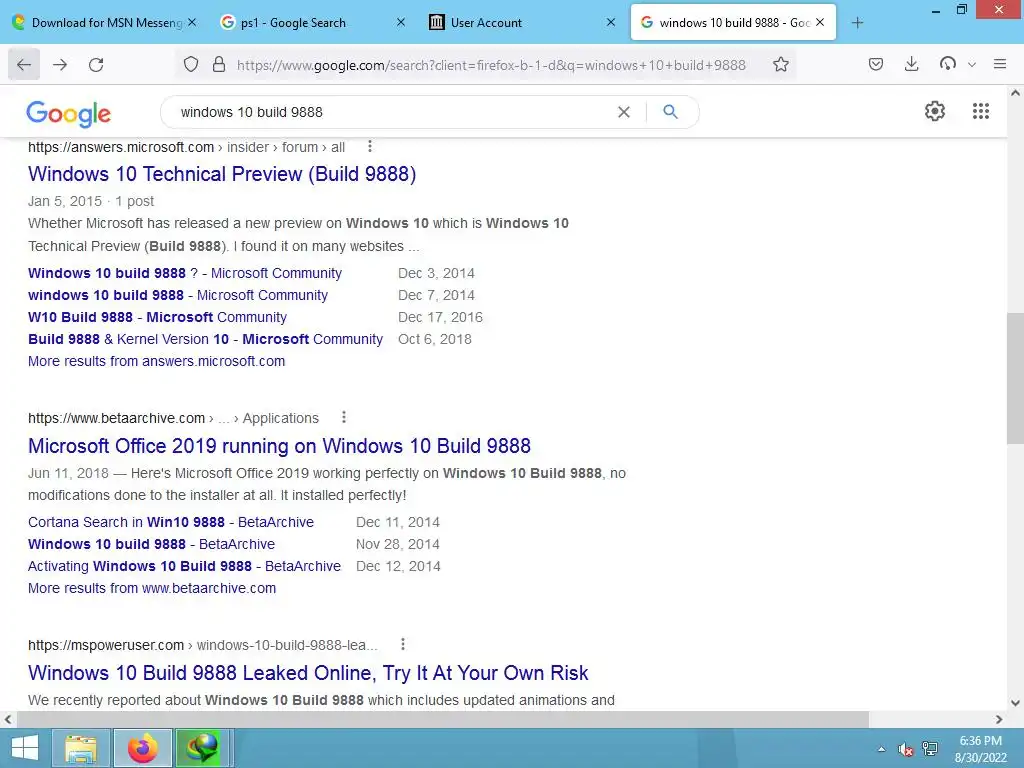Click the horizontal scrollbar thumb
1024x768 pixels.
(443, 720)
